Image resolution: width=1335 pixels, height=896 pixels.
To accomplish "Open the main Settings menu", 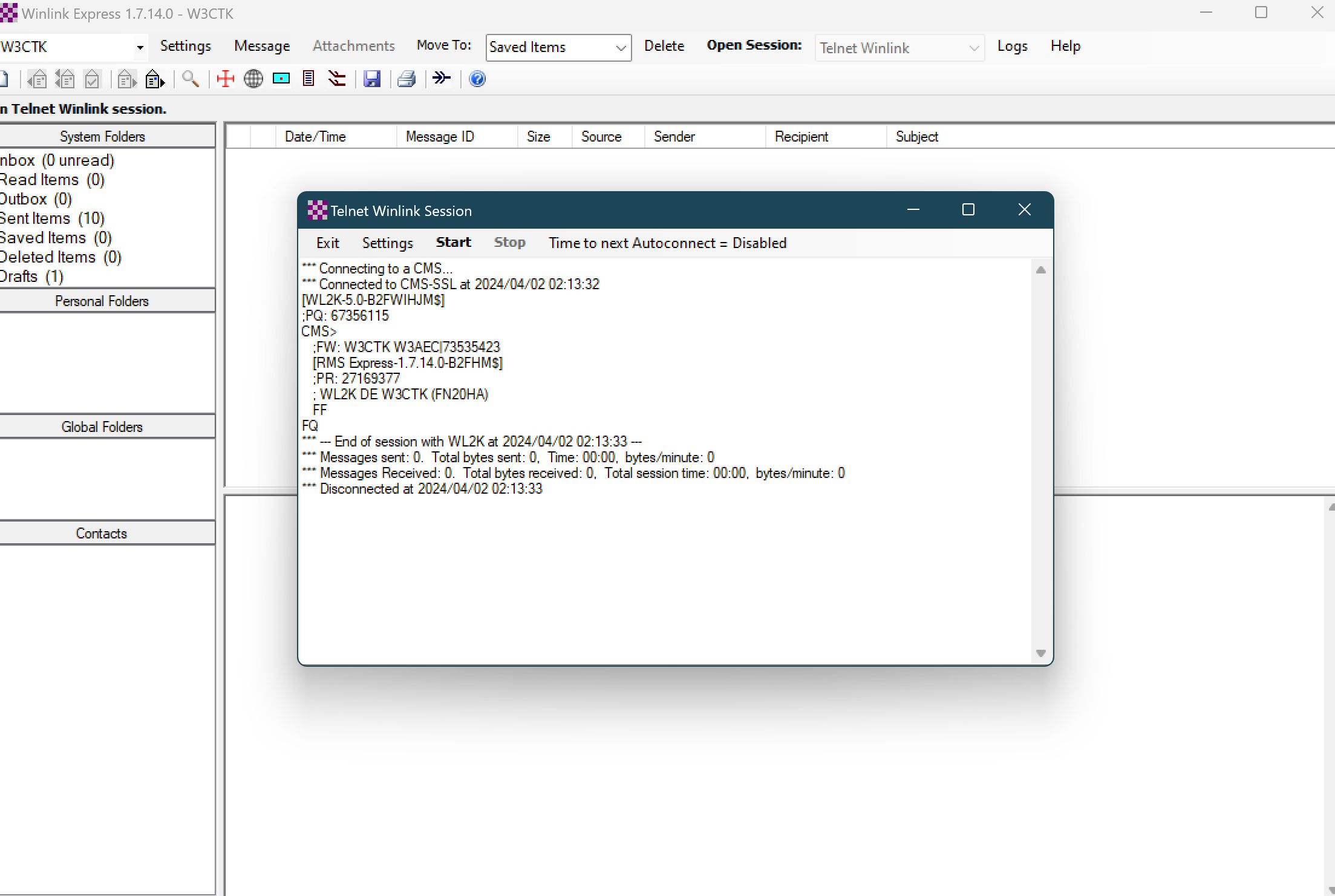I will (186, 46).
